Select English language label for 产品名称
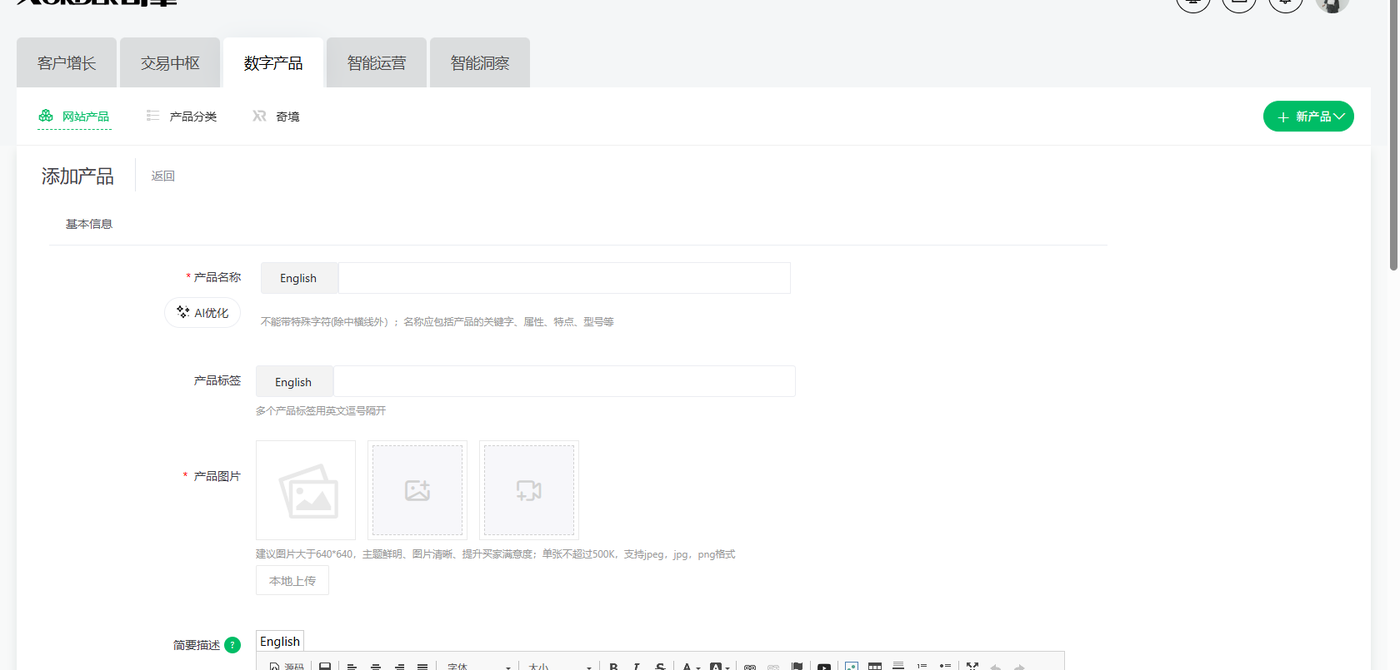 (x=299, y=278)
